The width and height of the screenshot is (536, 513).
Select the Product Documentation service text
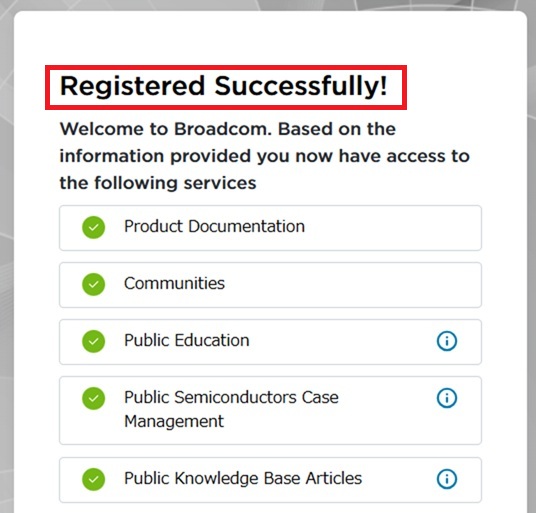[214, 226]
